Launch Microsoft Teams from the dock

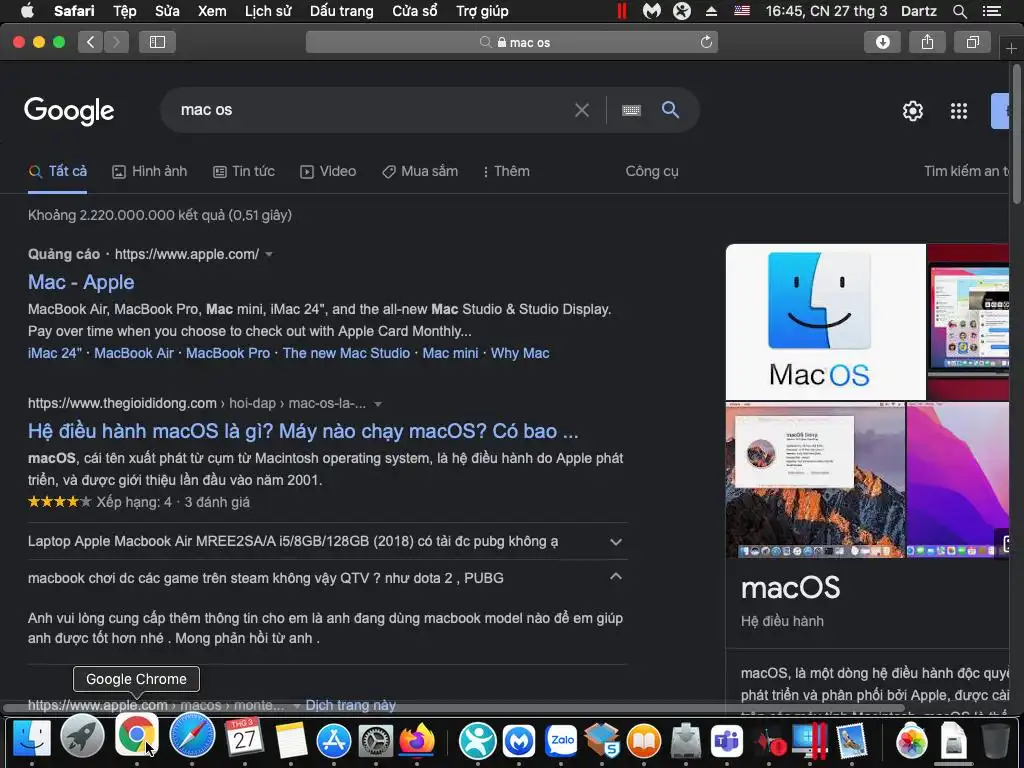coord(727,742)
